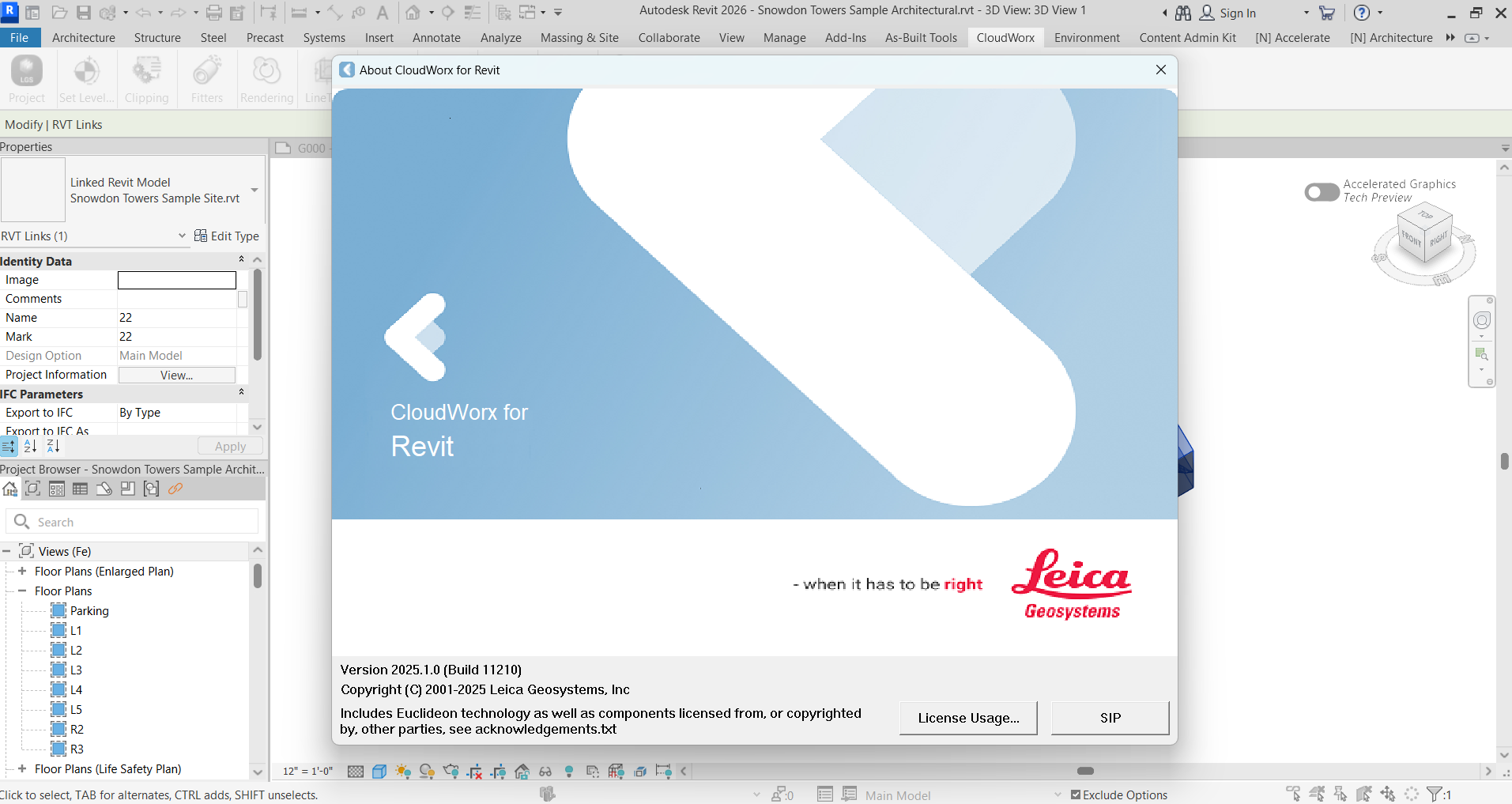Toggle the Accelerated Graphics Tech Preview switch

click(x=1321, y=192)
